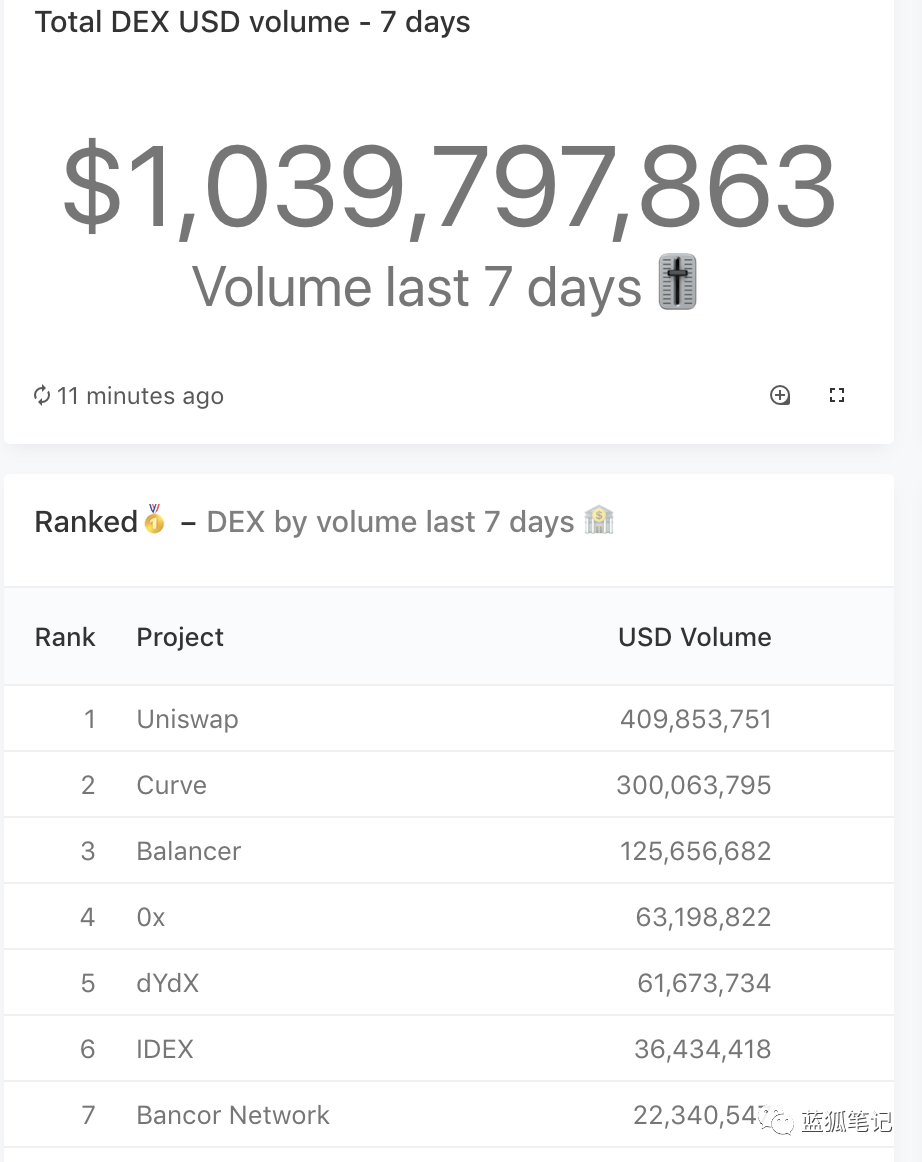Select IDEX in the ranking table

[165, 1049]
